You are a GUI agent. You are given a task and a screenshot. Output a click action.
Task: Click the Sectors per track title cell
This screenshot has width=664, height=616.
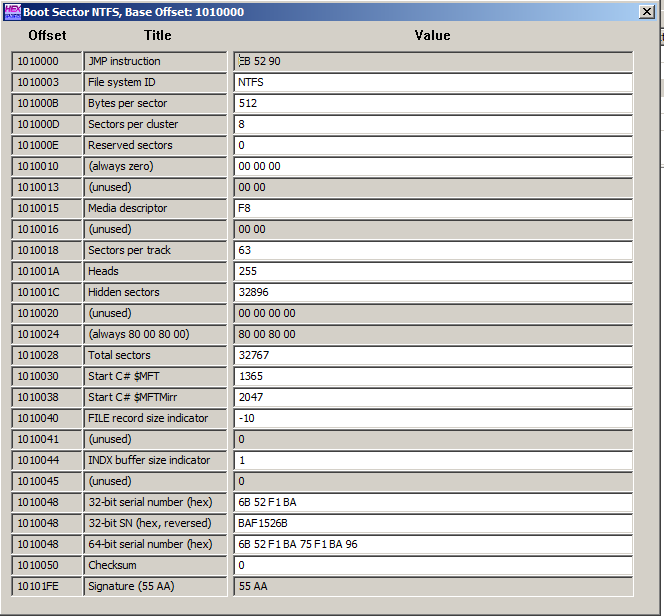pos(155,250)
